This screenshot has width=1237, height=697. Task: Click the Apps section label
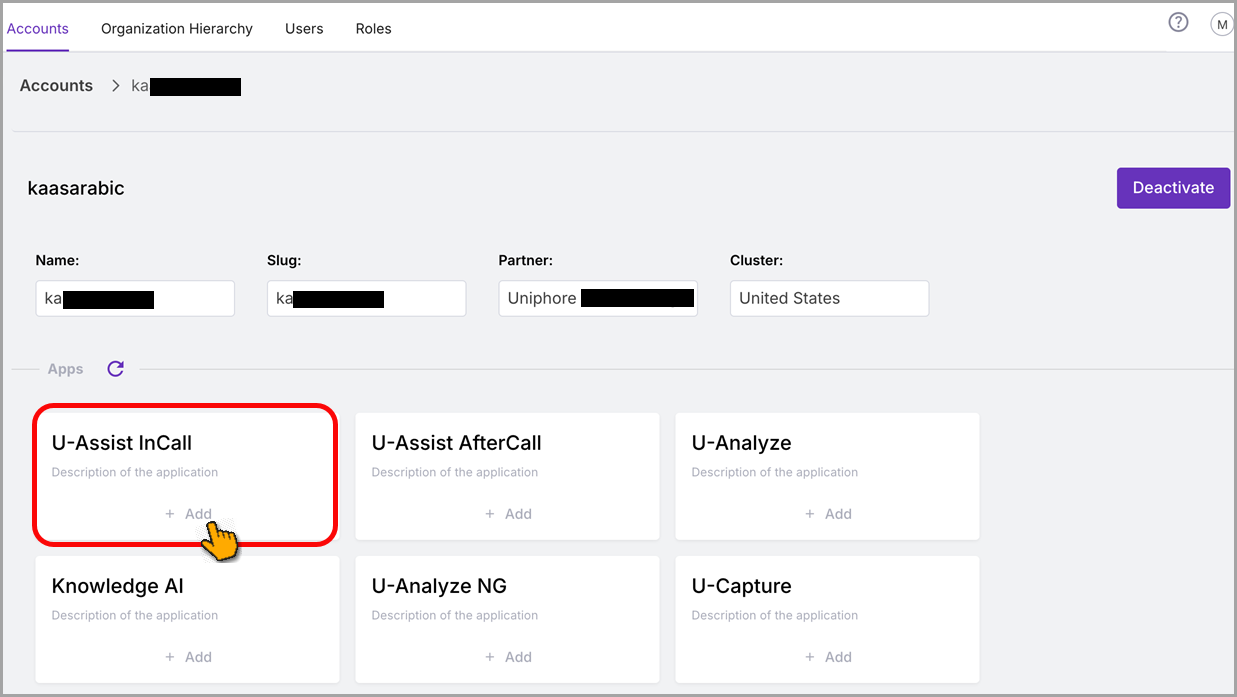point(65,369)
